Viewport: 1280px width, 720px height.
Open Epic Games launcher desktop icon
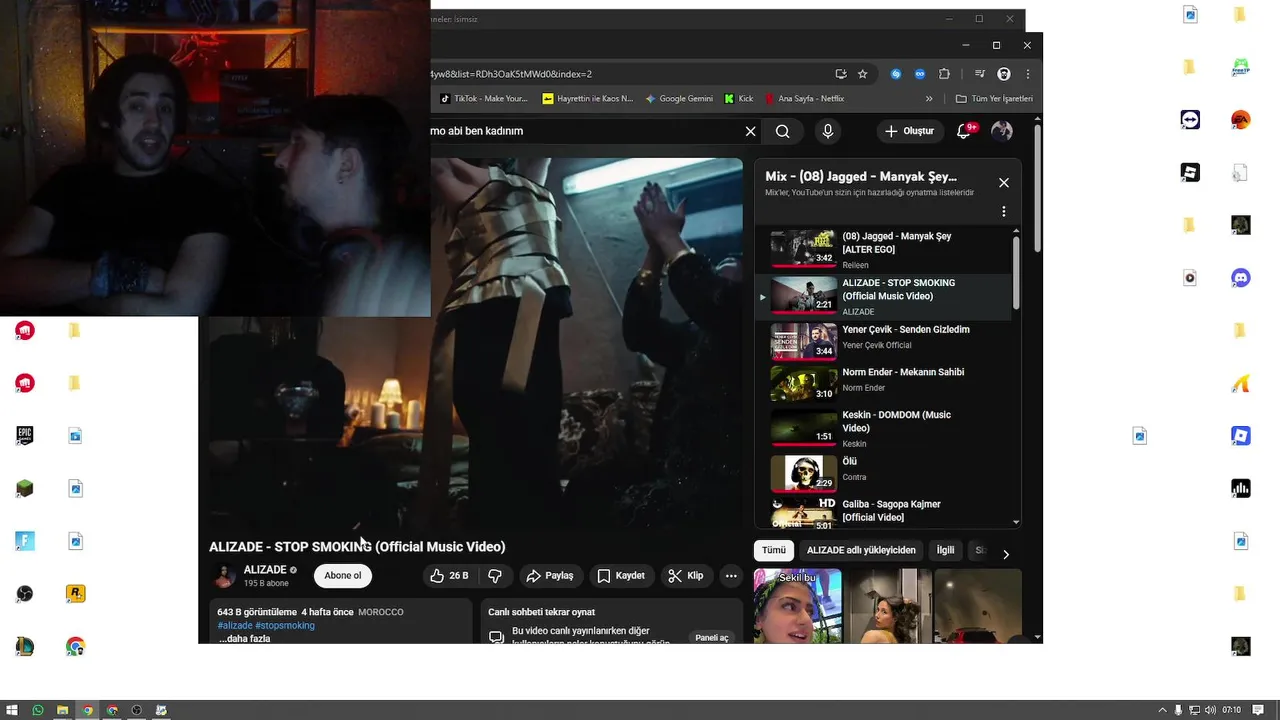click(25, 435)
